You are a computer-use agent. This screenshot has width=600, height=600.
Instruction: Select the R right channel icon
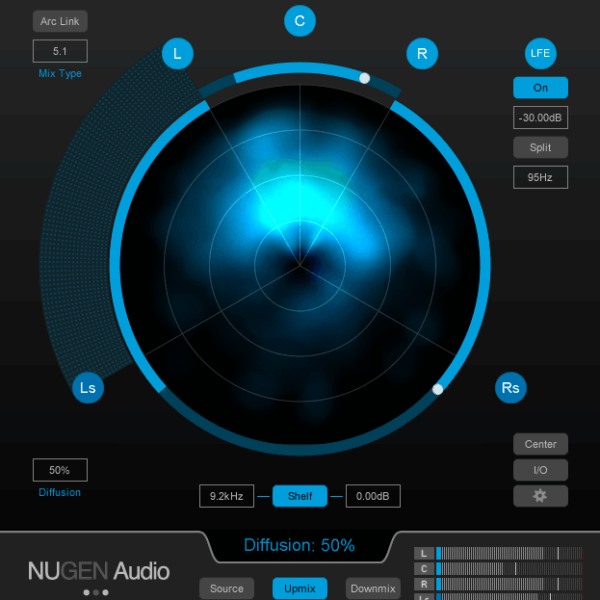[422, 54]
